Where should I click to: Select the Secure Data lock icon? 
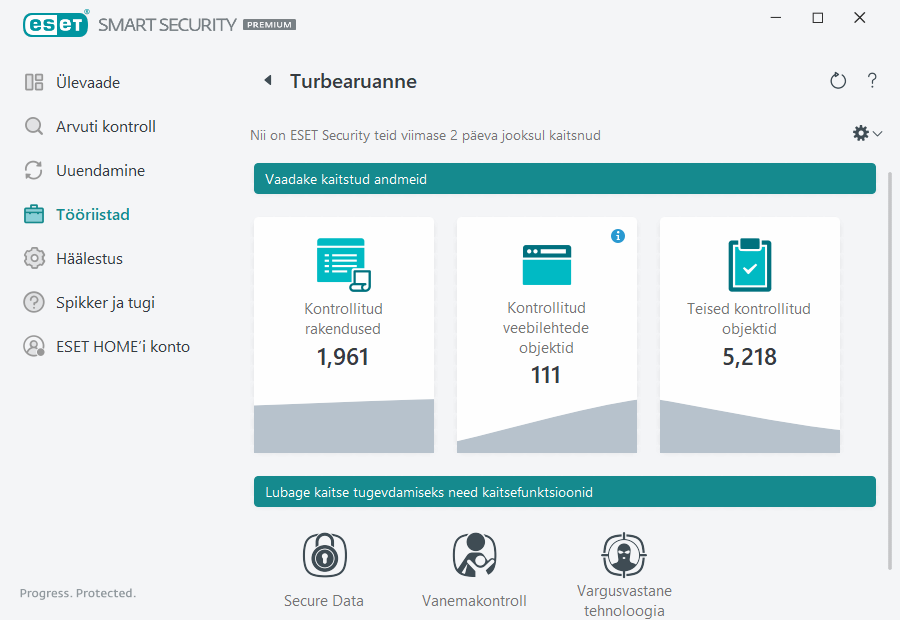[x=323, y=555]
